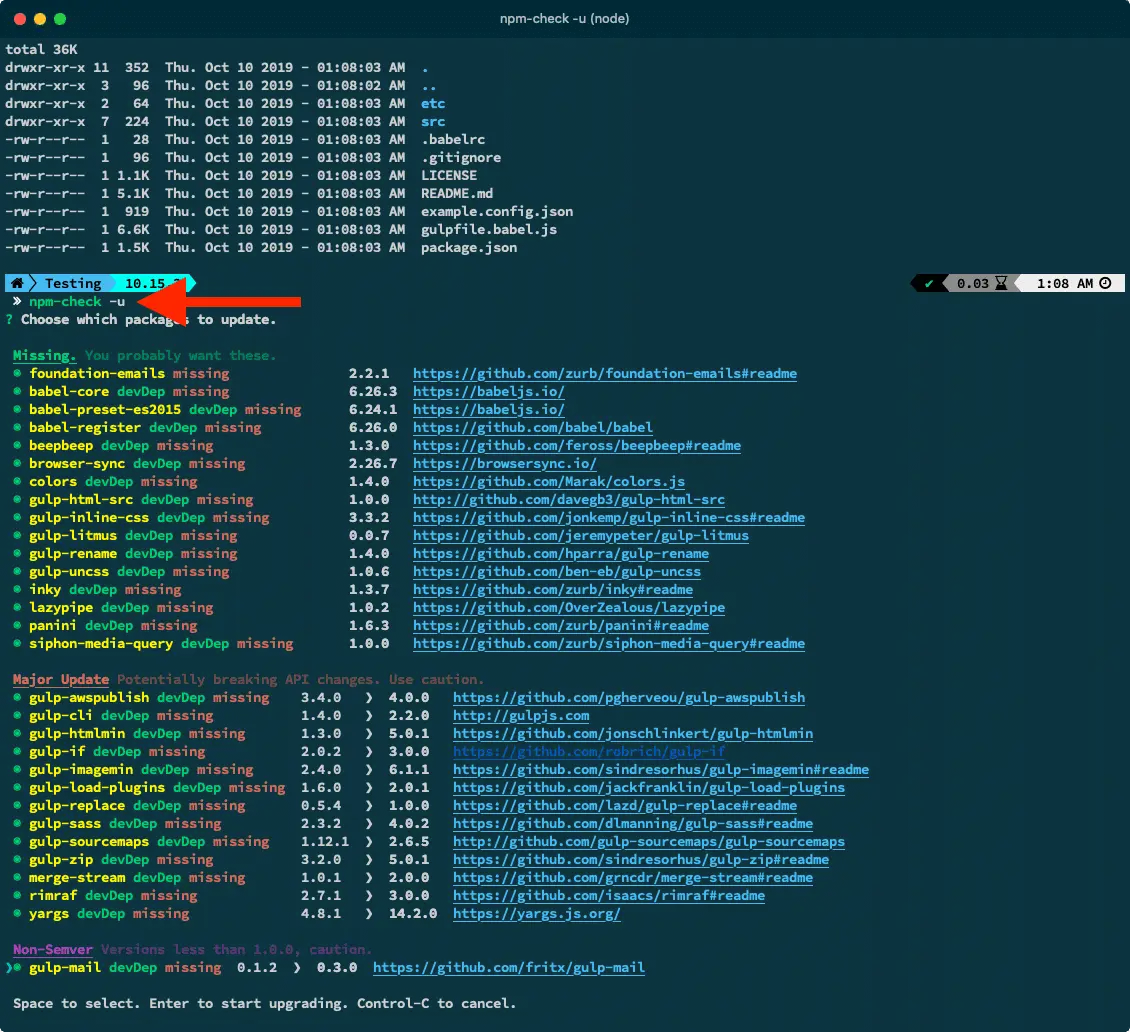This screenshot has width=1130, height=1032.
Task: Click the 1:08 AM time display
Action: tap(1064, 283)
